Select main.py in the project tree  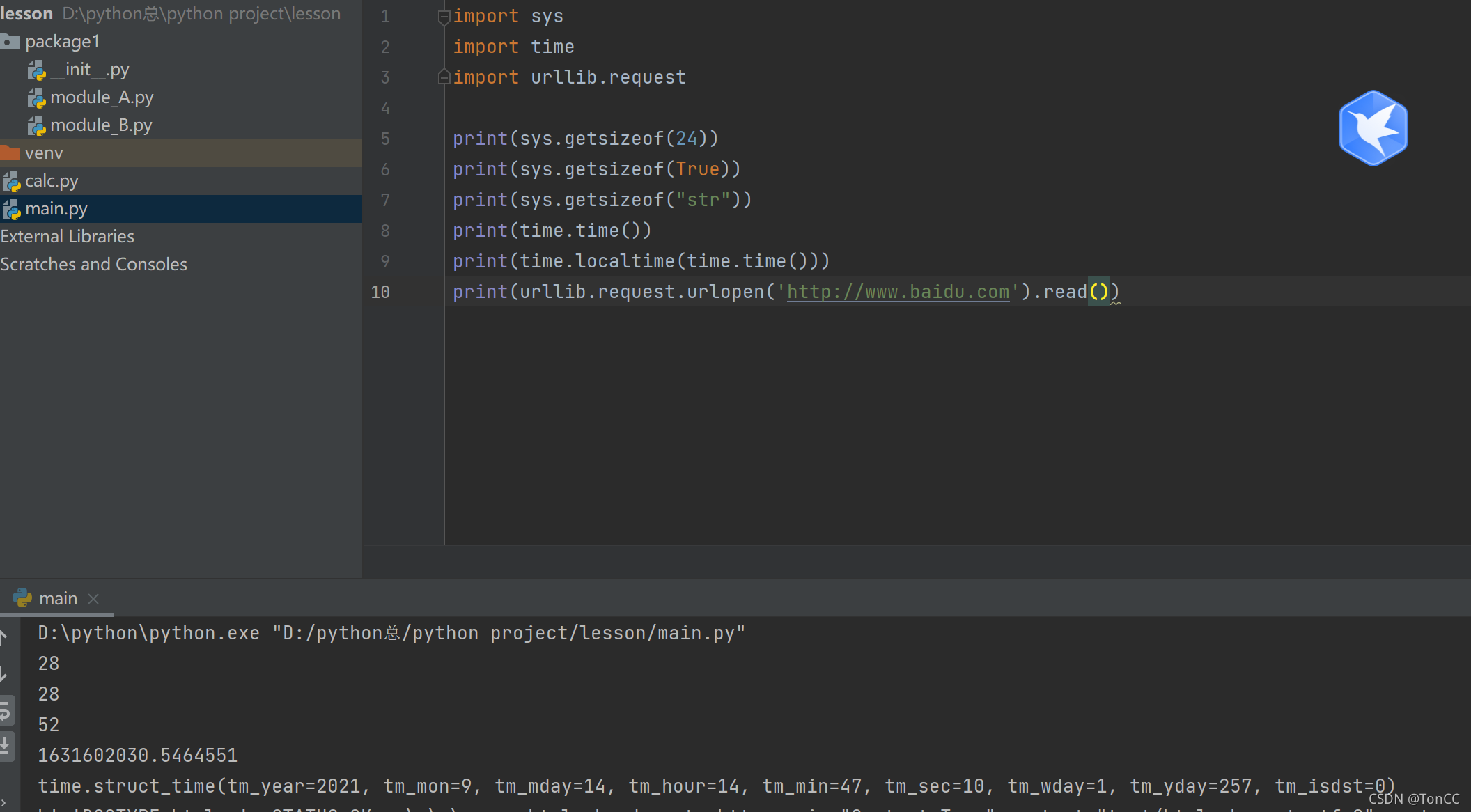coord(181,209)
